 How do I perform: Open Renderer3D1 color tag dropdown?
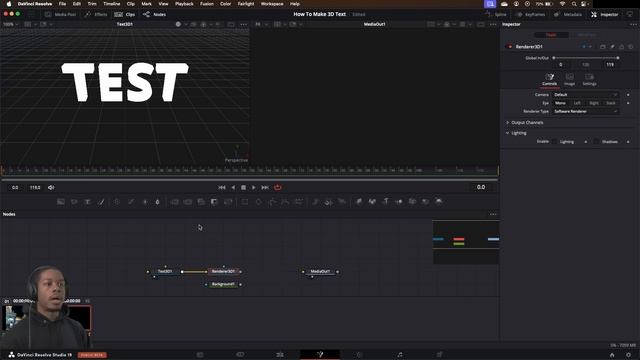(587, 47)
